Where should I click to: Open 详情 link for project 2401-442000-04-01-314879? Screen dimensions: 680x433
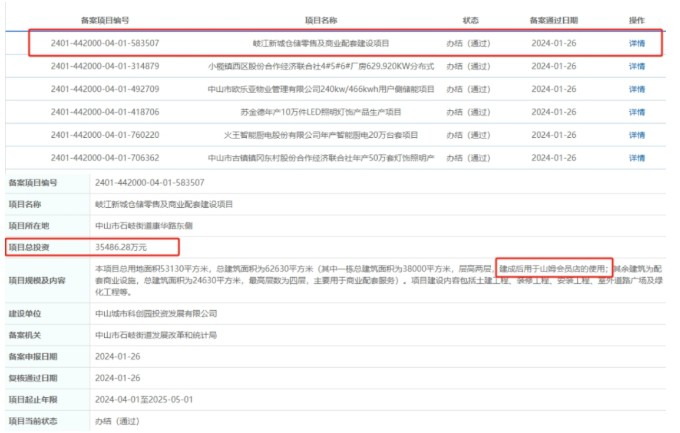click(x=636, y=67)
